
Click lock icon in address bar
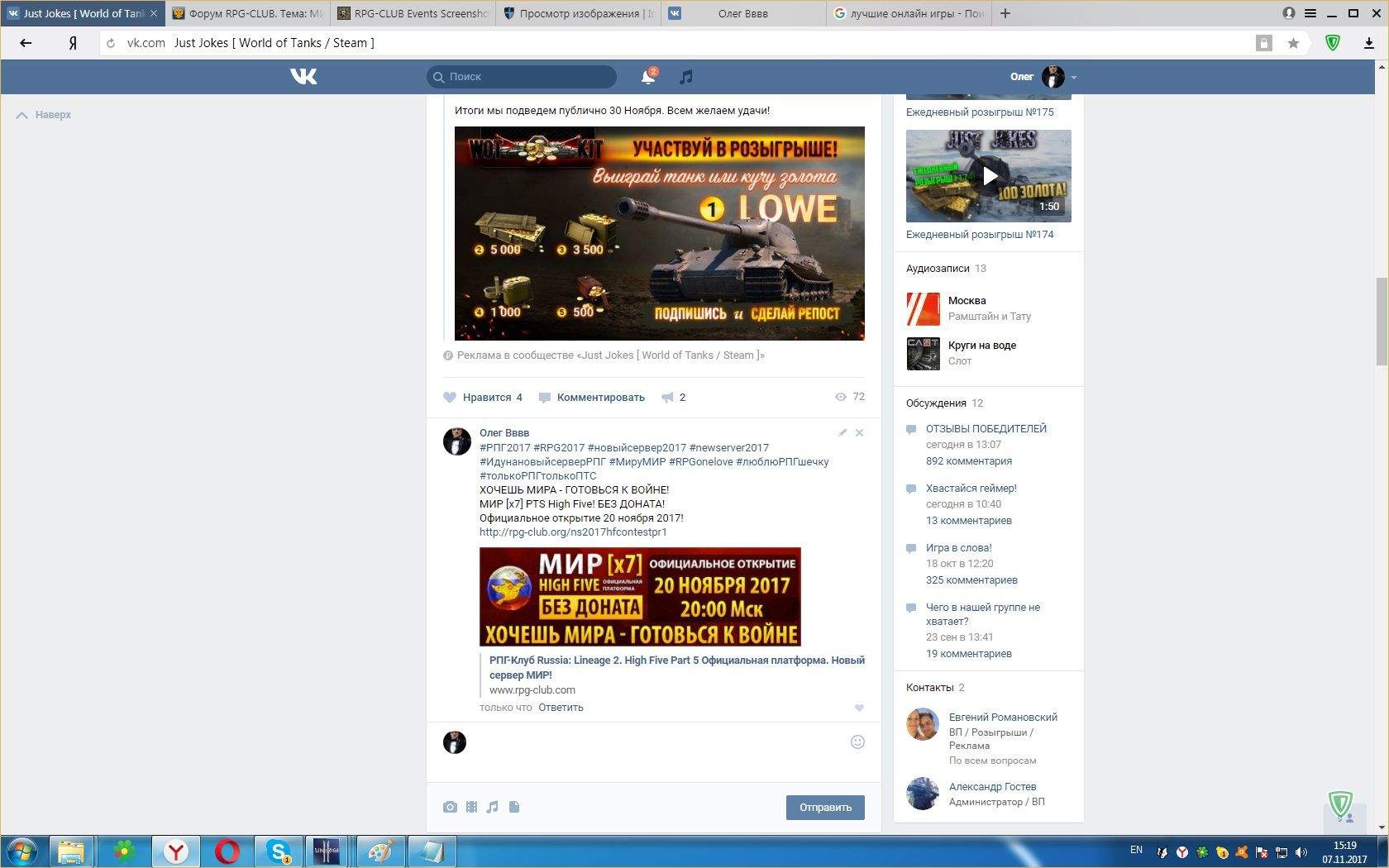[x=1263, y=43]
